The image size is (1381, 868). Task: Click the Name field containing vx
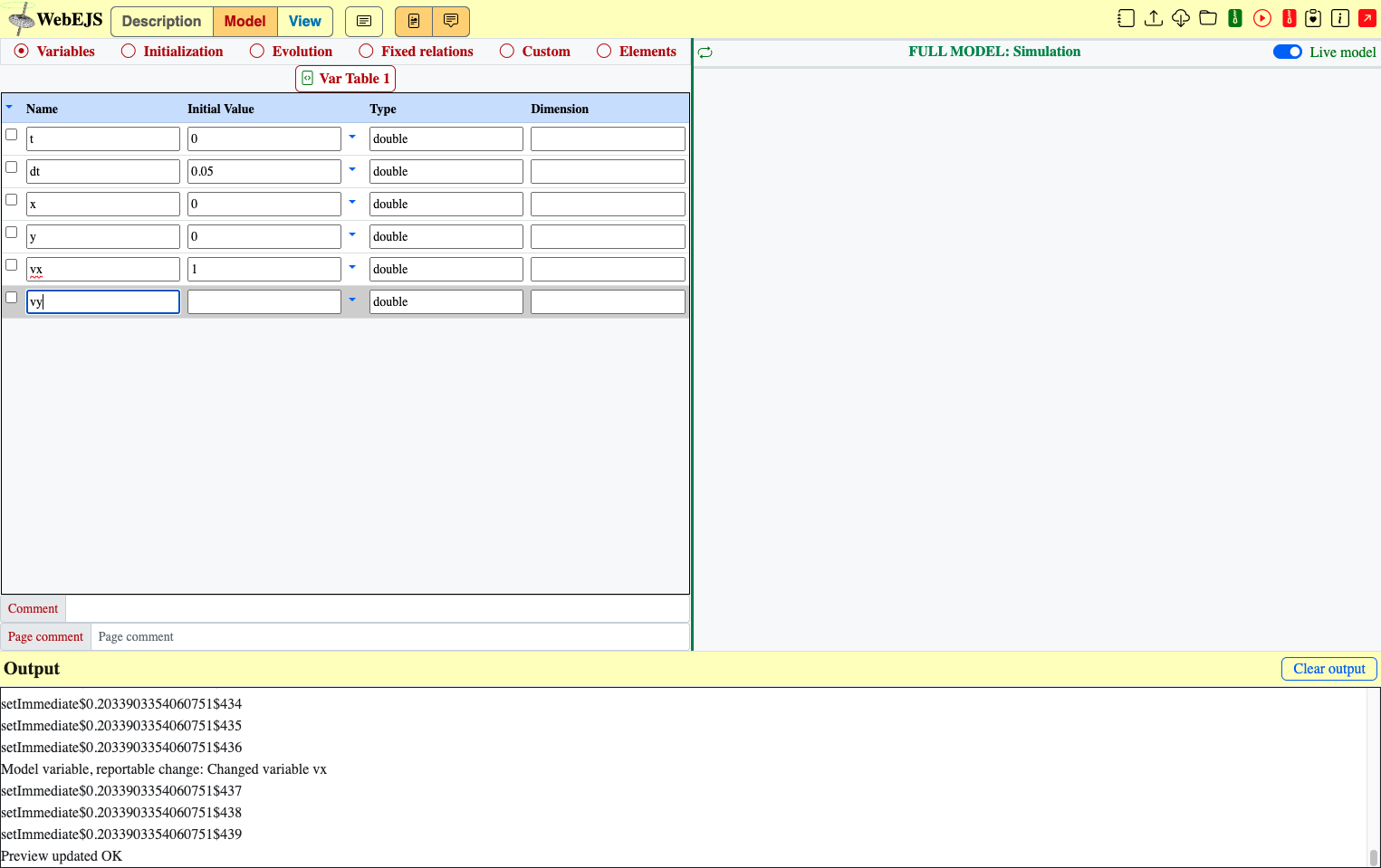(103, 269)
